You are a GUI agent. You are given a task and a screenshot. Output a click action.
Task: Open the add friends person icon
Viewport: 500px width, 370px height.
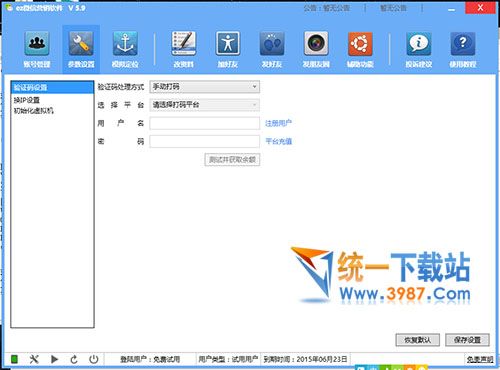[x=228, y=44]
